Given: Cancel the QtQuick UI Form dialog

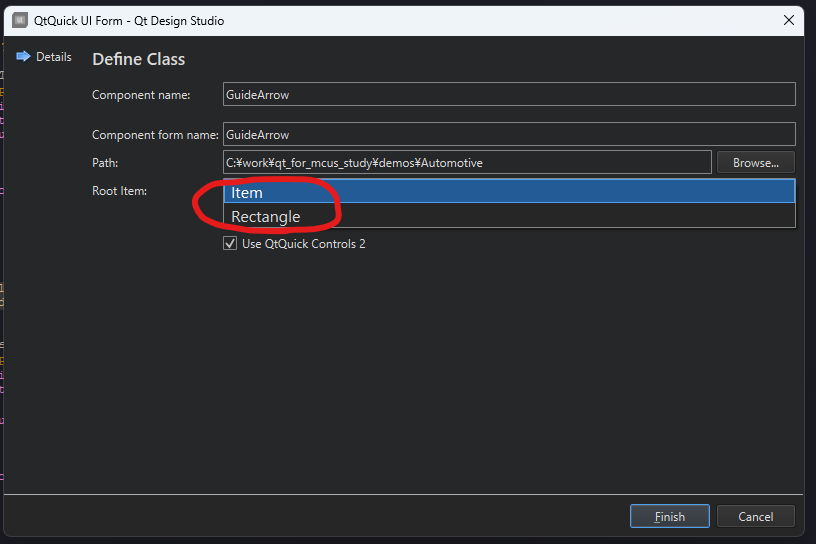Looking at the screenshot, I should click(x=756, y=516).
